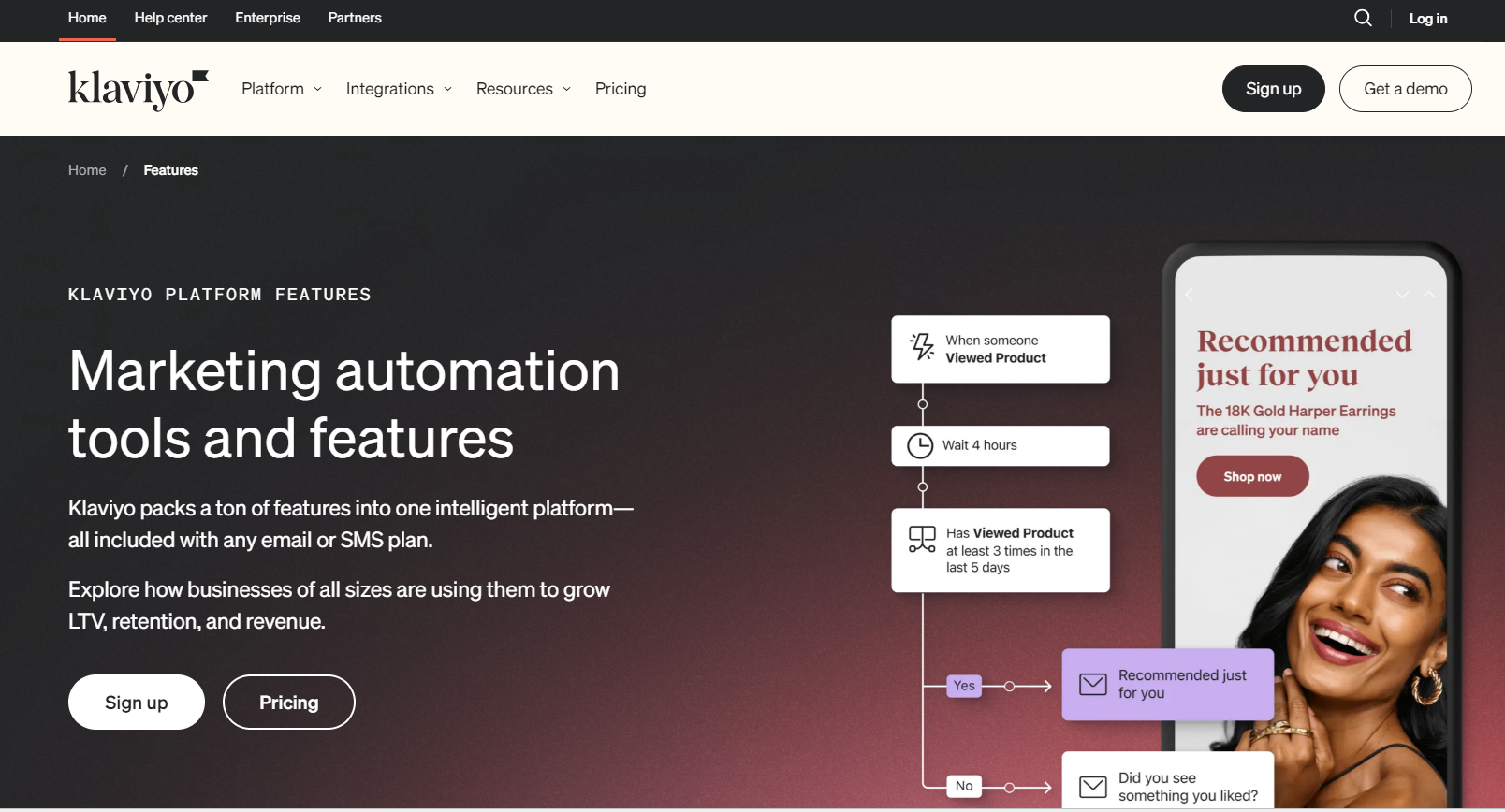Click the lightning trigger icon in flow card

[x=923, y=347]
